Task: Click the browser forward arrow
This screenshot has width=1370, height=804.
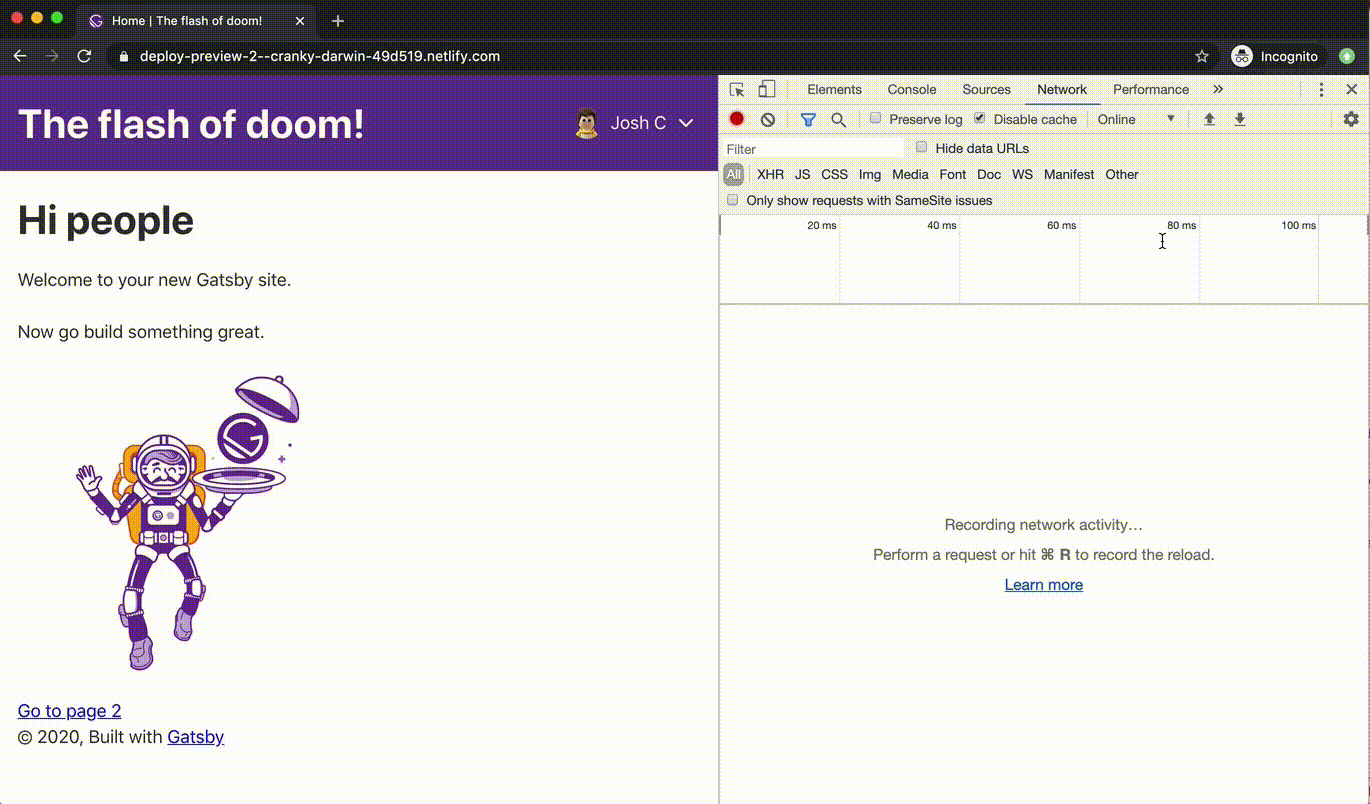Action: 52,56
